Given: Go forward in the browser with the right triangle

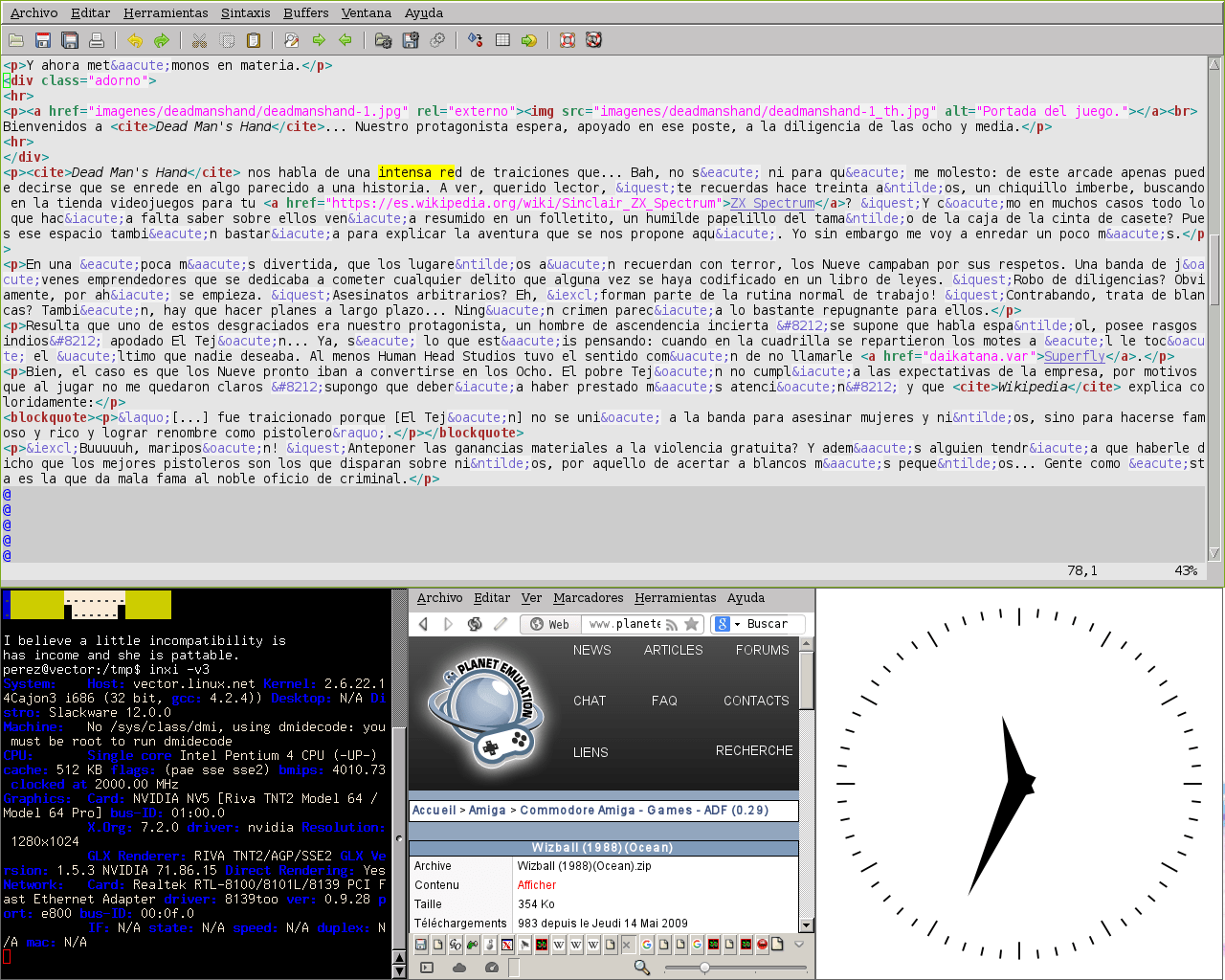Looking at the screenshot, I should coord(448,624).
